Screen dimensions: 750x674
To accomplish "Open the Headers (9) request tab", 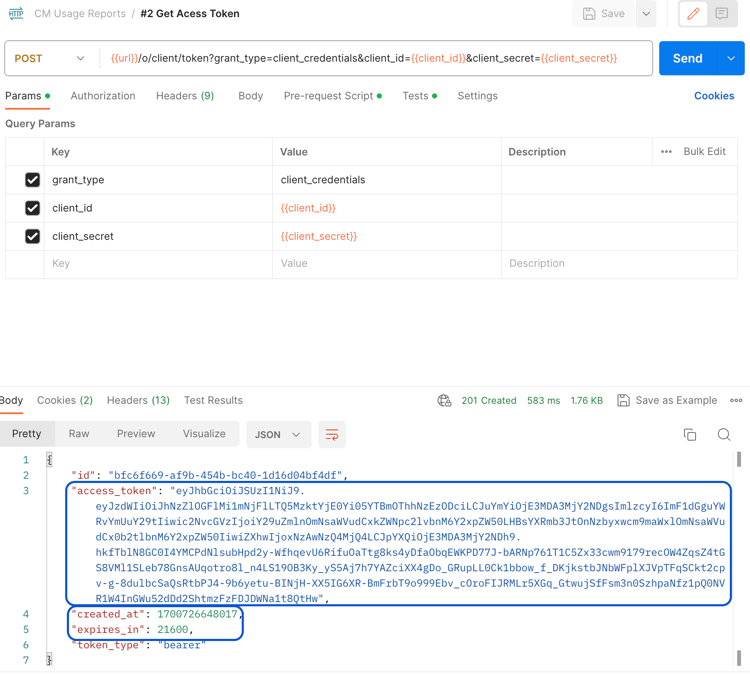I will (185, 96).
